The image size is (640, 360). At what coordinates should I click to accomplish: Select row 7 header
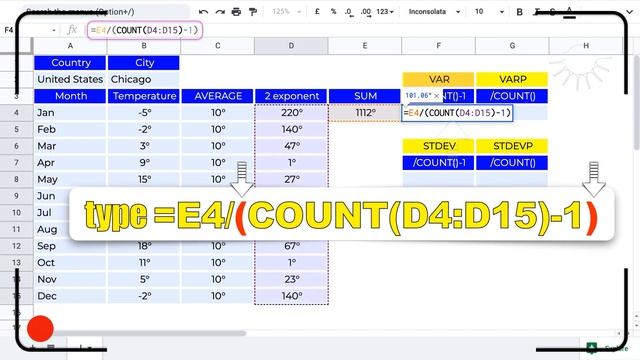[16, 162]
